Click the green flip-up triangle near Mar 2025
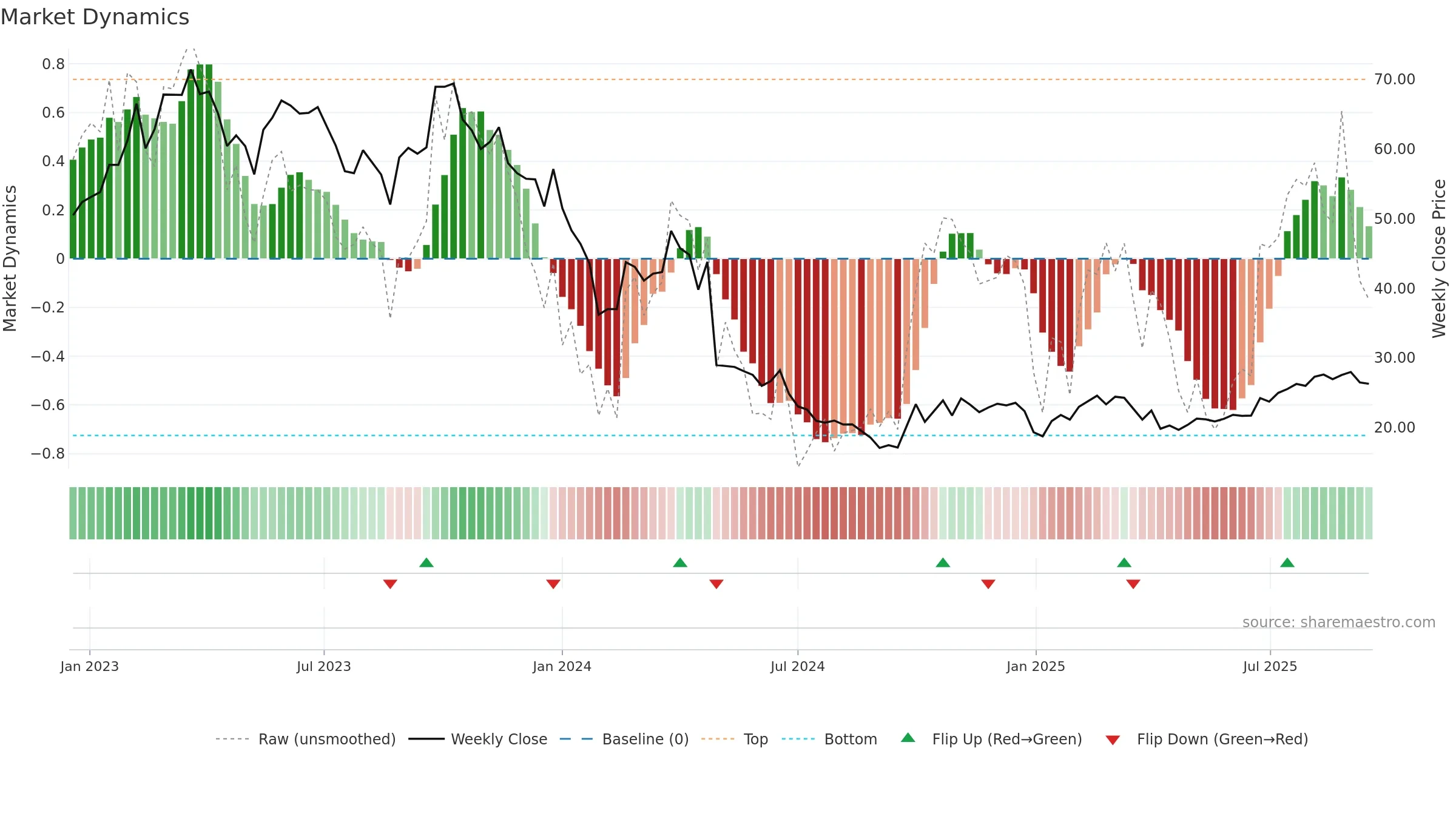The image size is (1456, 819). click(1124, 562)
